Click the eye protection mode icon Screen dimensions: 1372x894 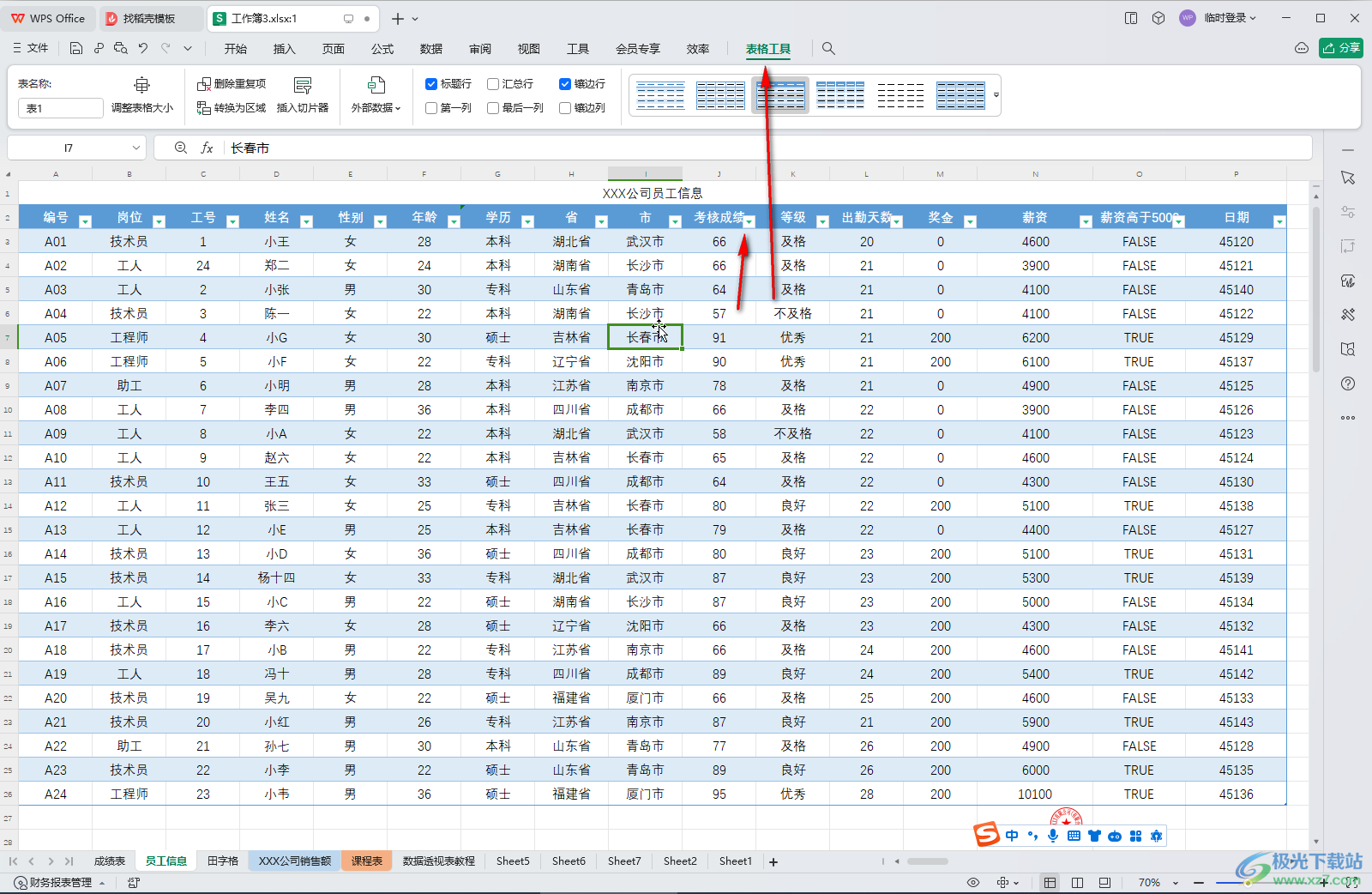[973, 882]
